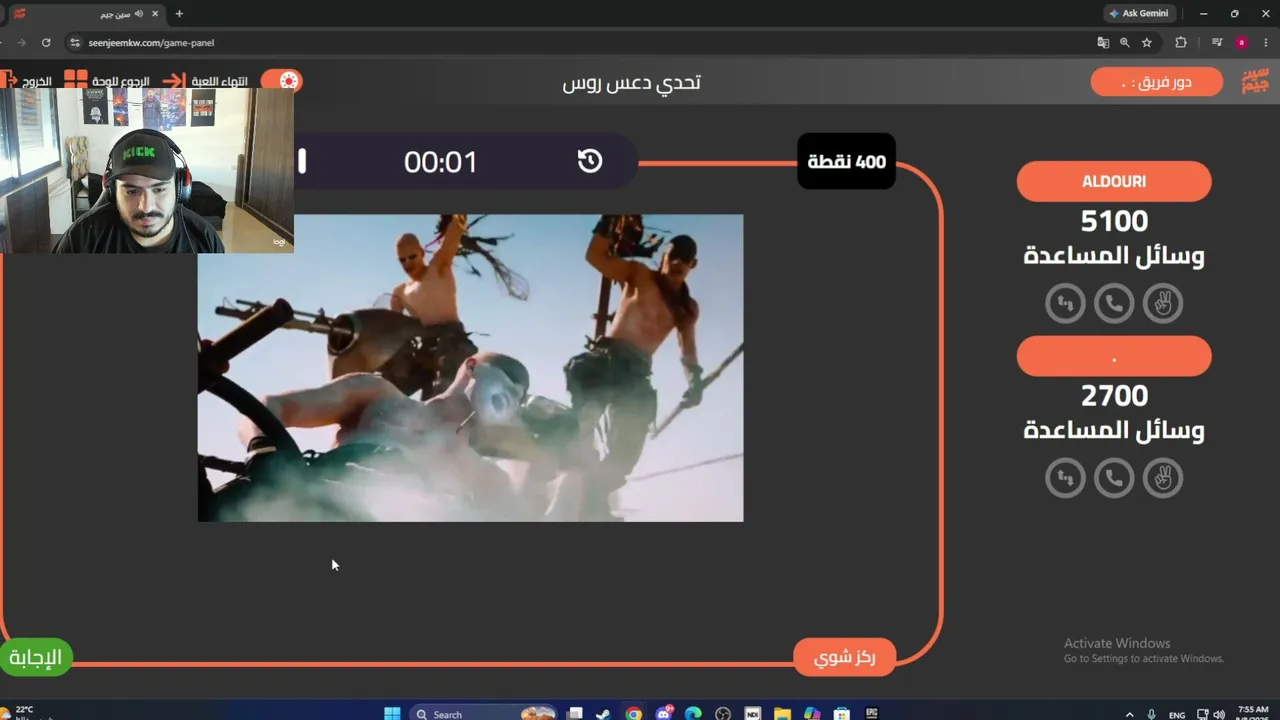Open Microsoft Edge from the taskbar

point(693,714)
